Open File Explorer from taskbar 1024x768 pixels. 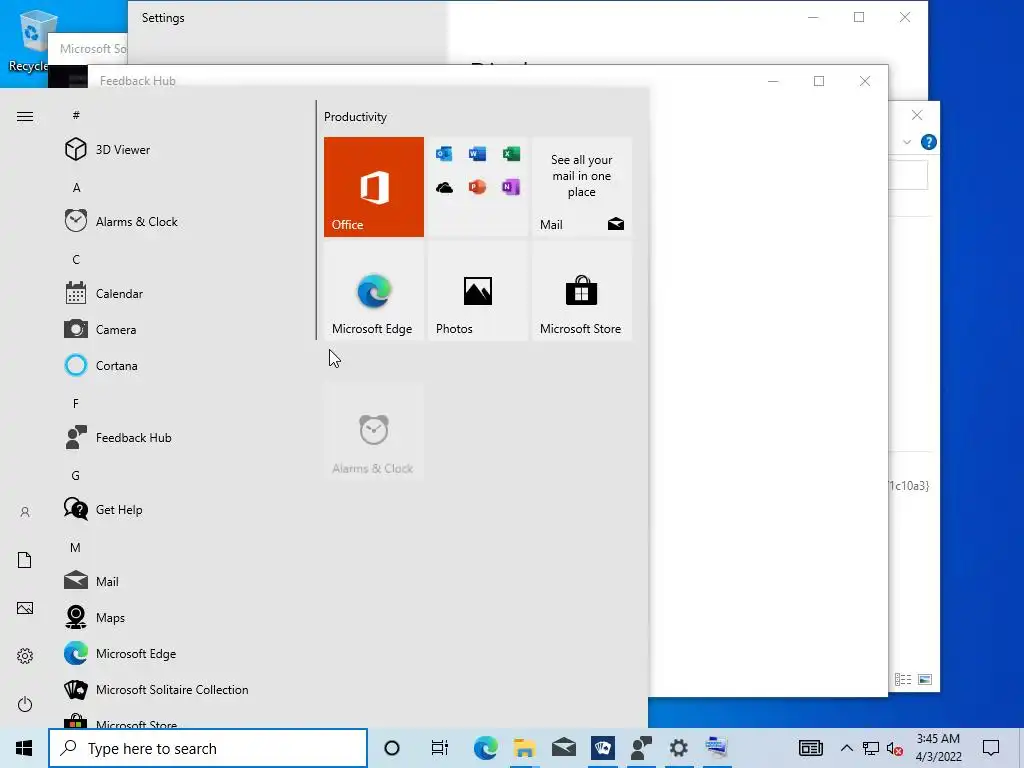pos(524,748)
